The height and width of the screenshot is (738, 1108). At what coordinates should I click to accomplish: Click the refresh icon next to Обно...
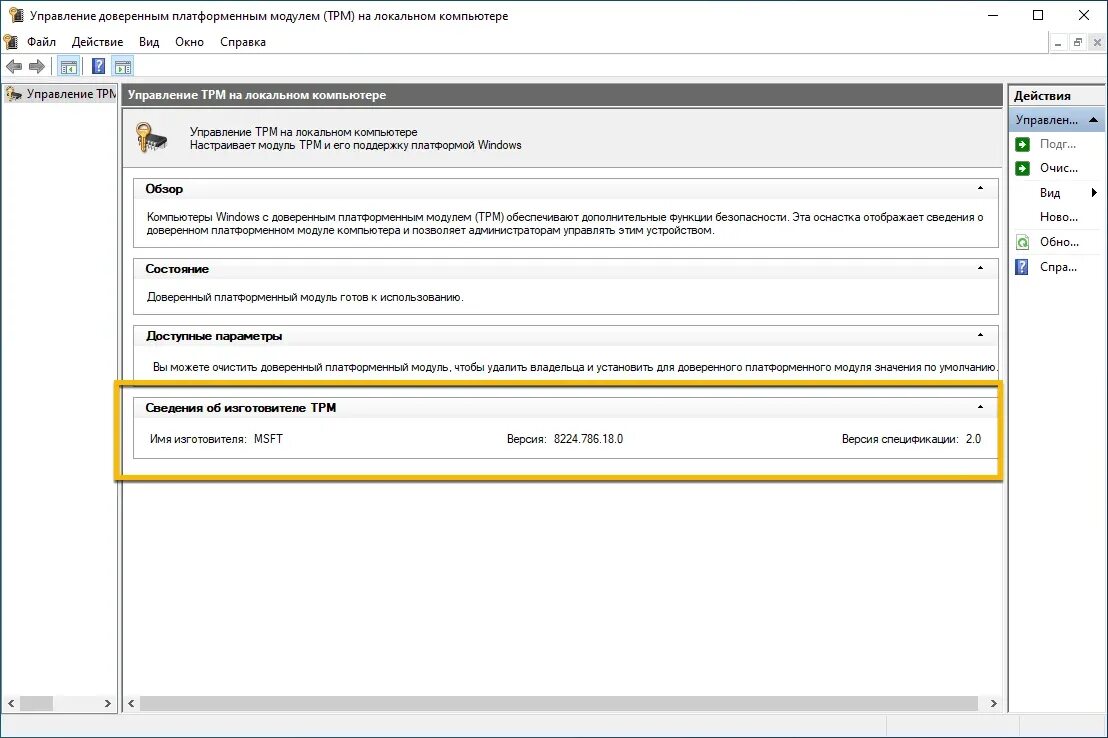pos(1022,242)
